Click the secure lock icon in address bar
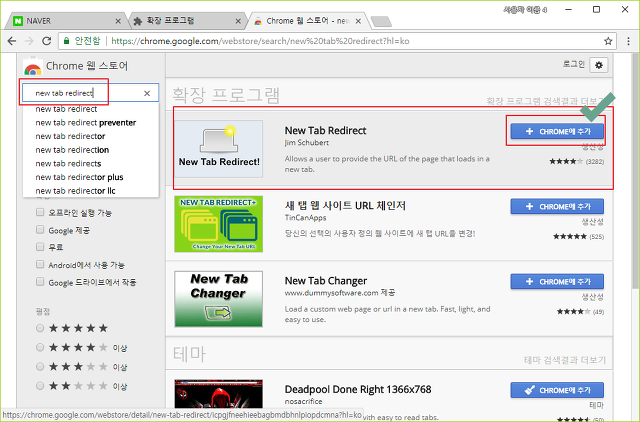The width and height of the screenshot is (640, 422). [66, 41]
